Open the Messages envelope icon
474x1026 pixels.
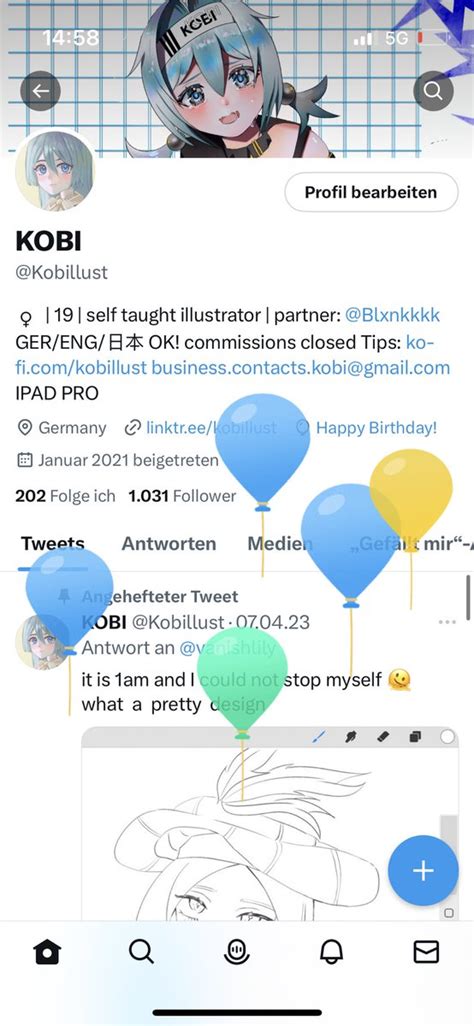tap(426, 953)
